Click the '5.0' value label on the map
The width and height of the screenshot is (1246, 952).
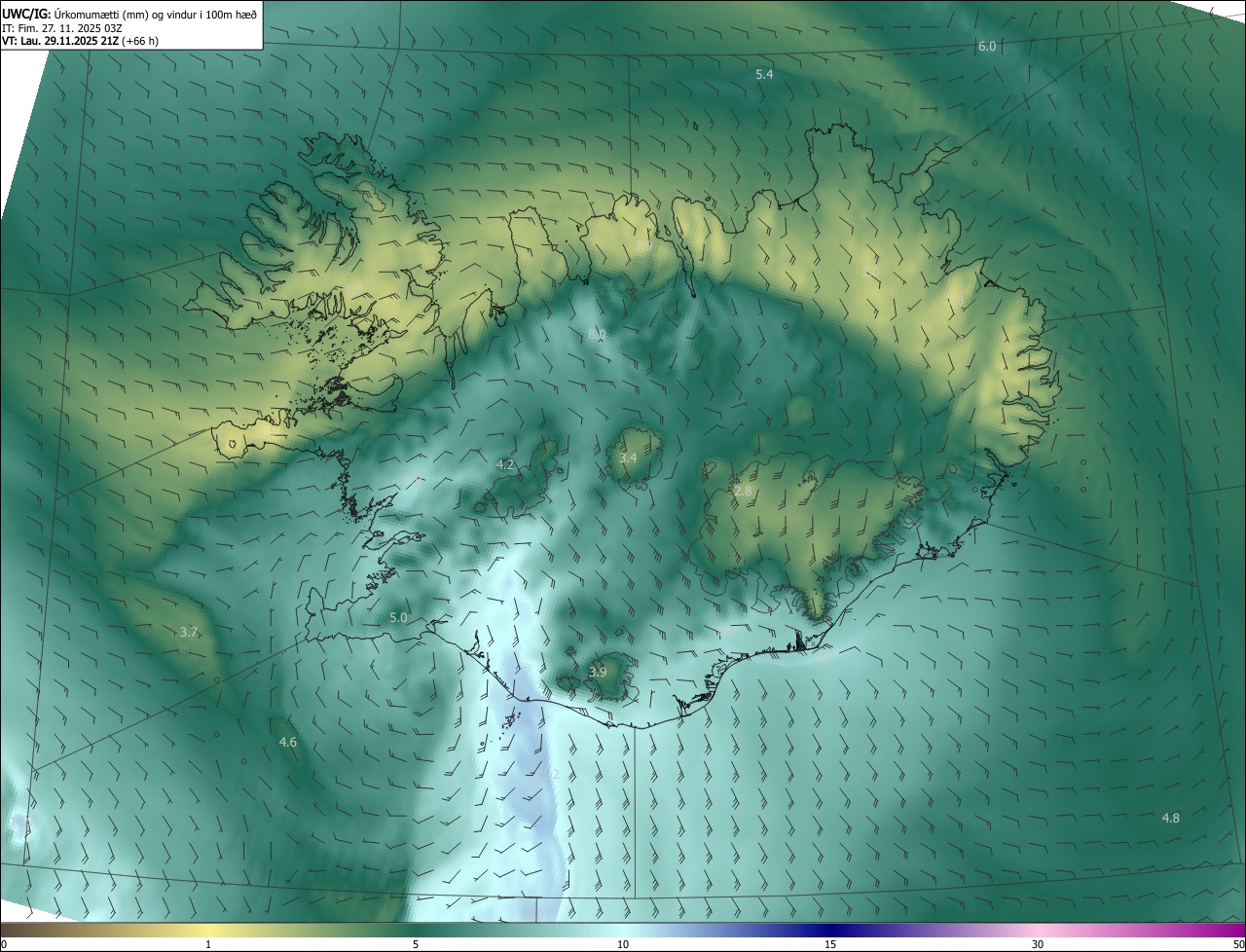coord(398,617)
